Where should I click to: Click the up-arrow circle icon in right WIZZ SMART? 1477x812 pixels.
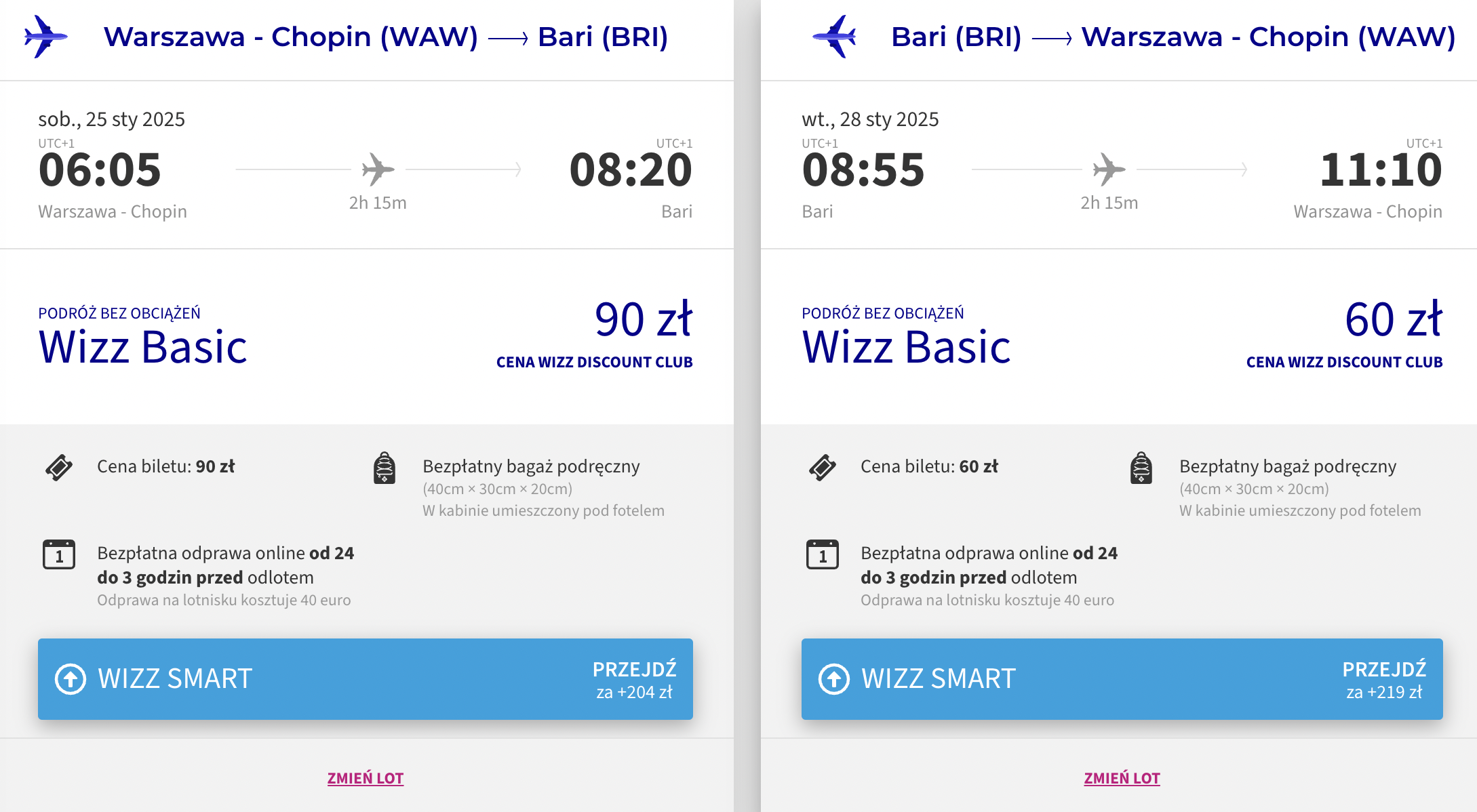click(x=834, y=679)
